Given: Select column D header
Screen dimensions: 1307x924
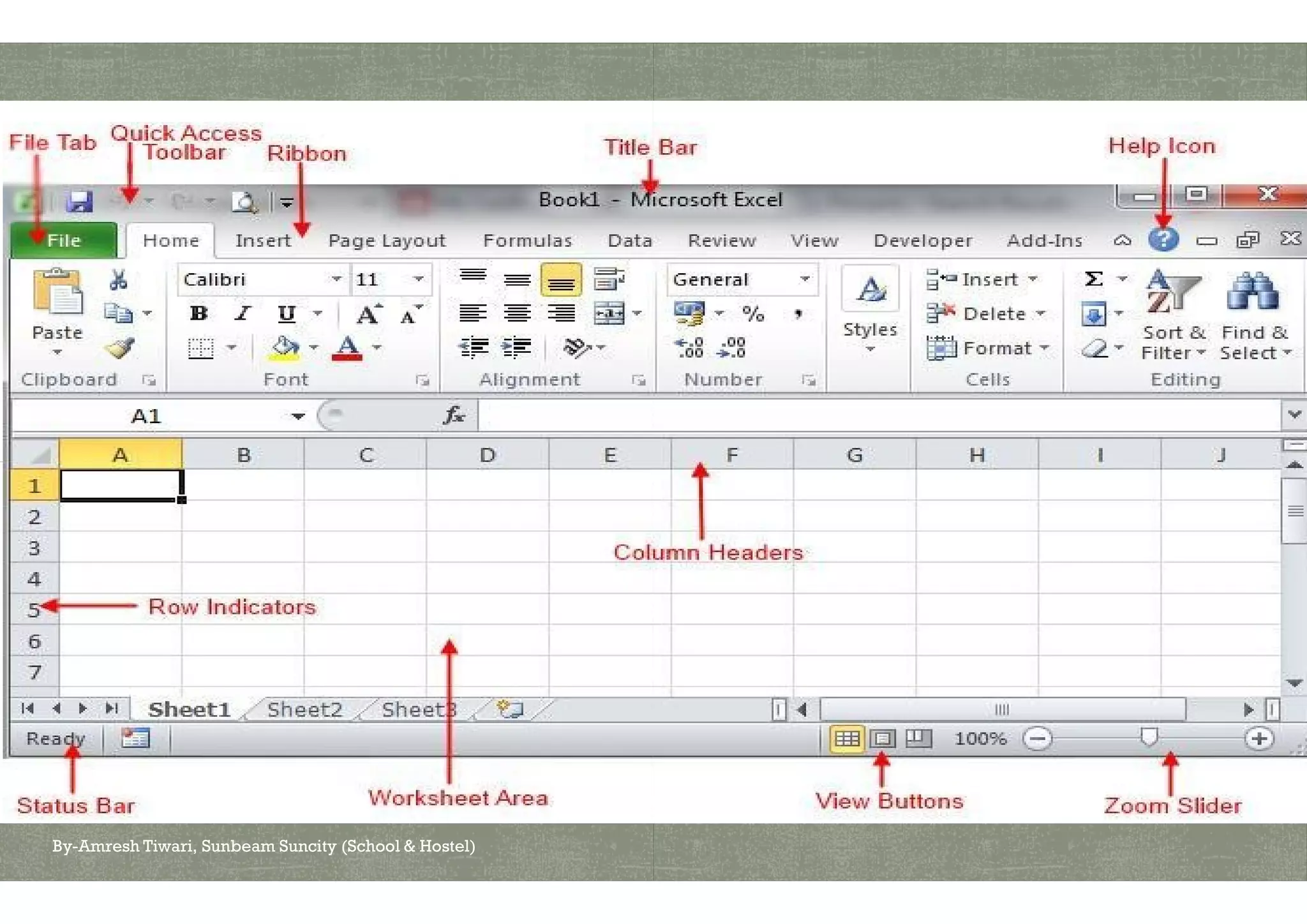Looking at the screenshot, I should tap(488, 455).
